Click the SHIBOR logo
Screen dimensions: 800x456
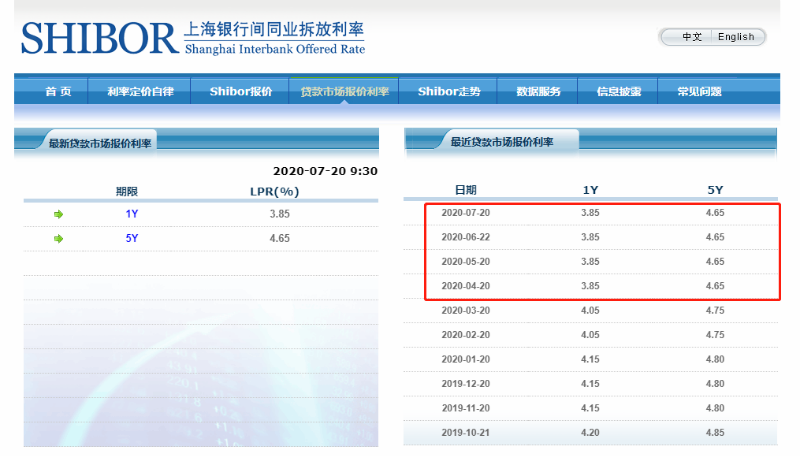pos(193,38)
